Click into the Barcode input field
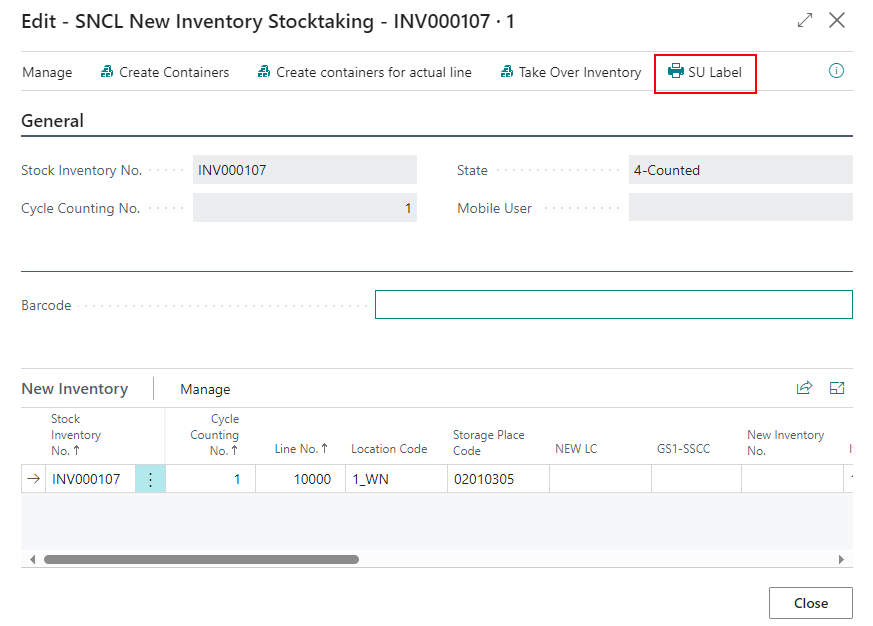Screen dimensions: 873x626 click(x=613, y=305)
